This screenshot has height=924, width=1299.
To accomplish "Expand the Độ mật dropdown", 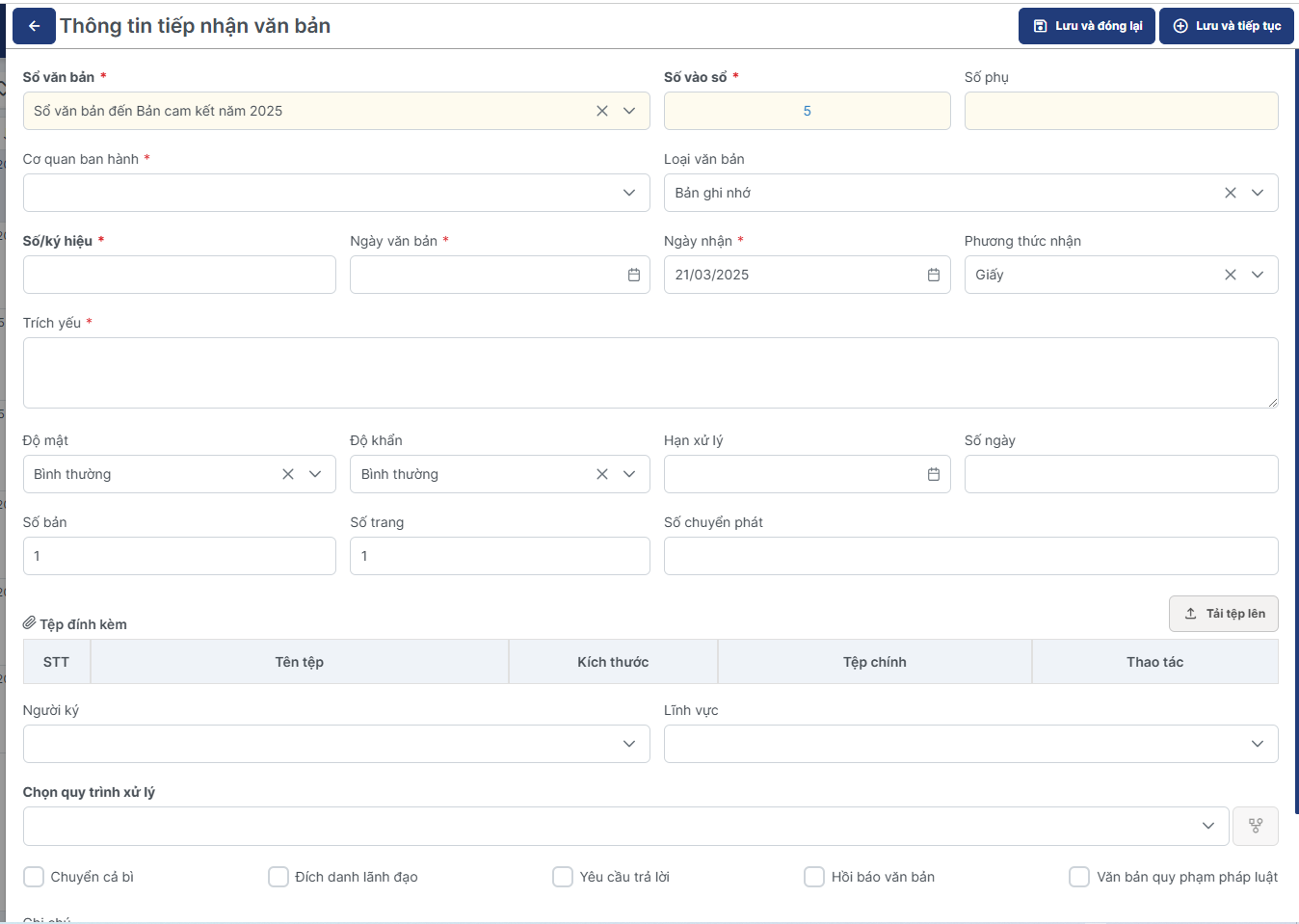I will [x=315, y=474].
